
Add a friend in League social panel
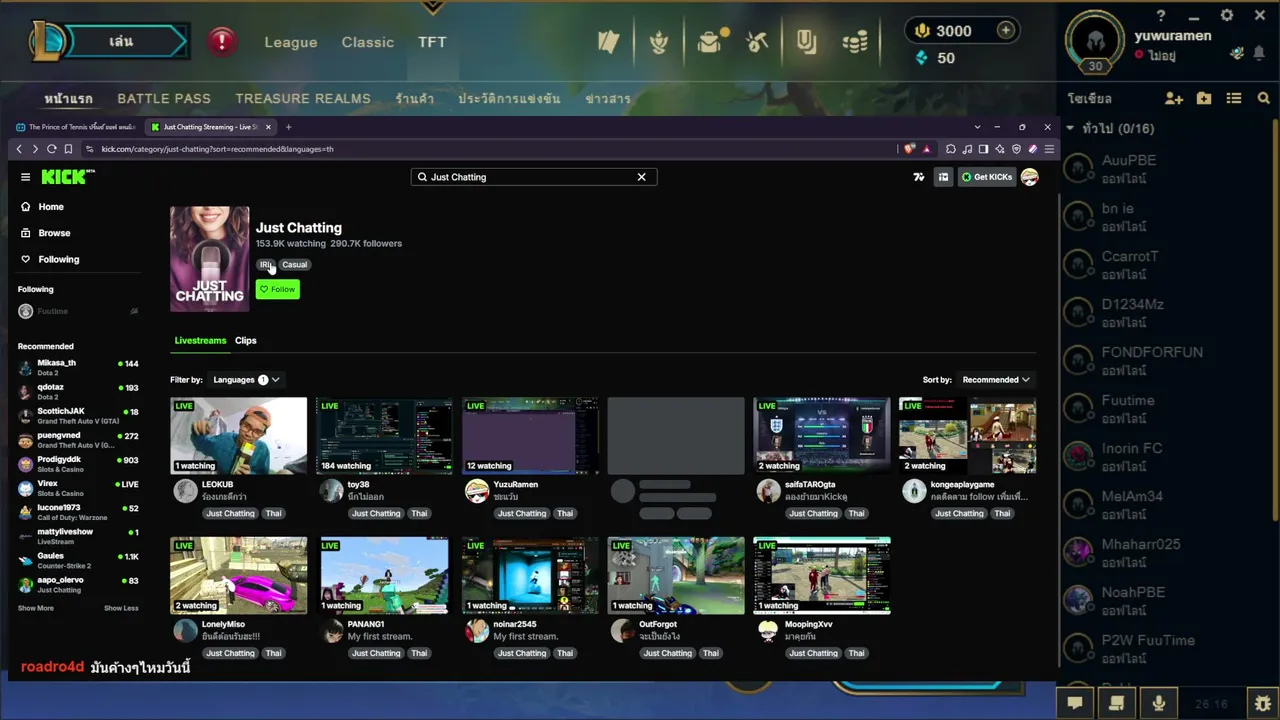pos(1174,99)
